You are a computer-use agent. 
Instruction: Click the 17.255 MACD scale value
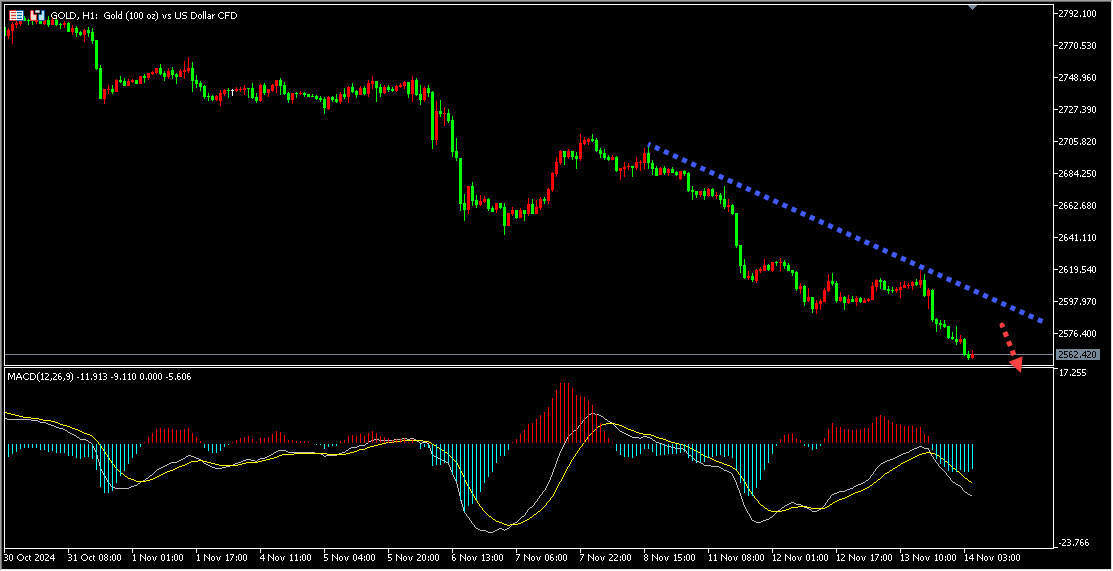tap(1073, 373)
